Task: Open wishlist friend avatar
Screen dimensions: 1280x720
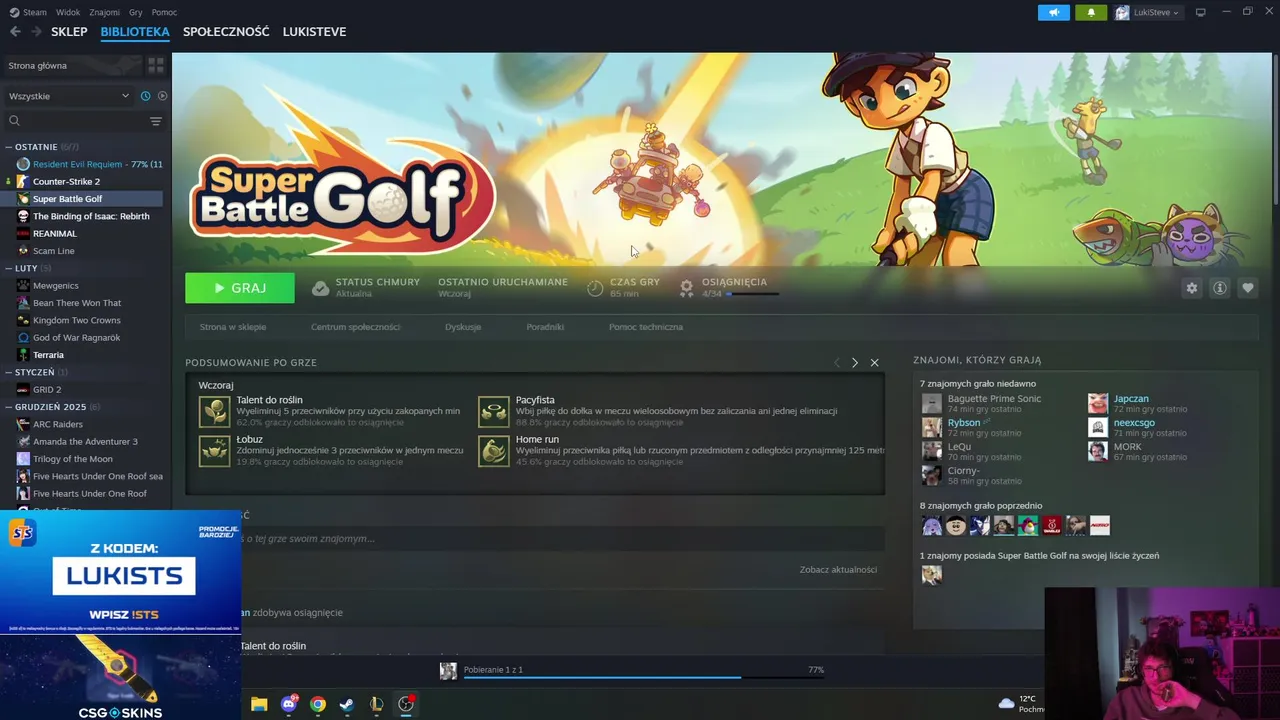Action: pyautogui.click(x=931, y=574)
